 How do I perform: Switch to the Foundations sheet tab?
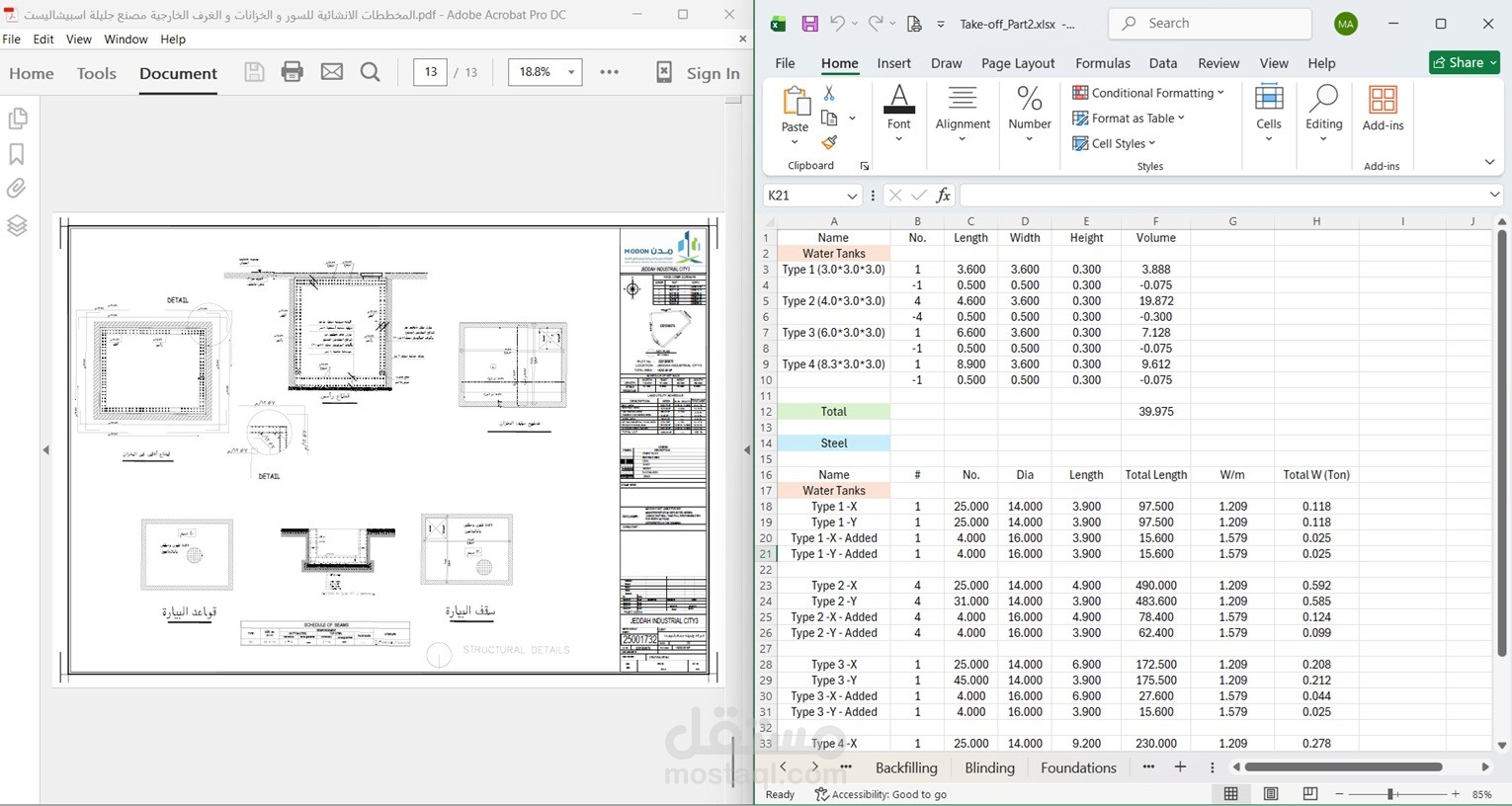[x=1078, y=767]
